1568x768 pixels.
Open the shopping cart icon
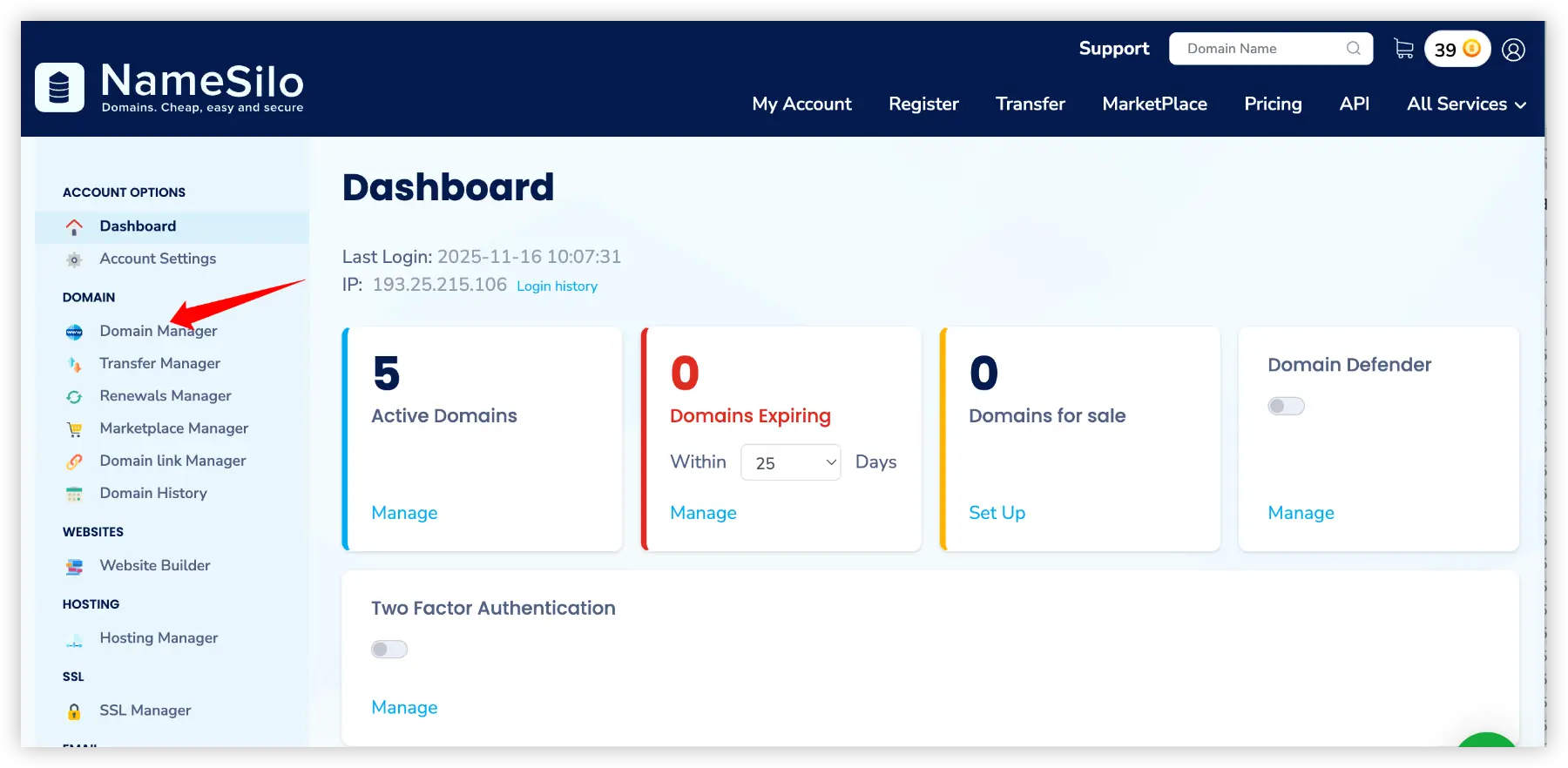tap(1403, 49)
